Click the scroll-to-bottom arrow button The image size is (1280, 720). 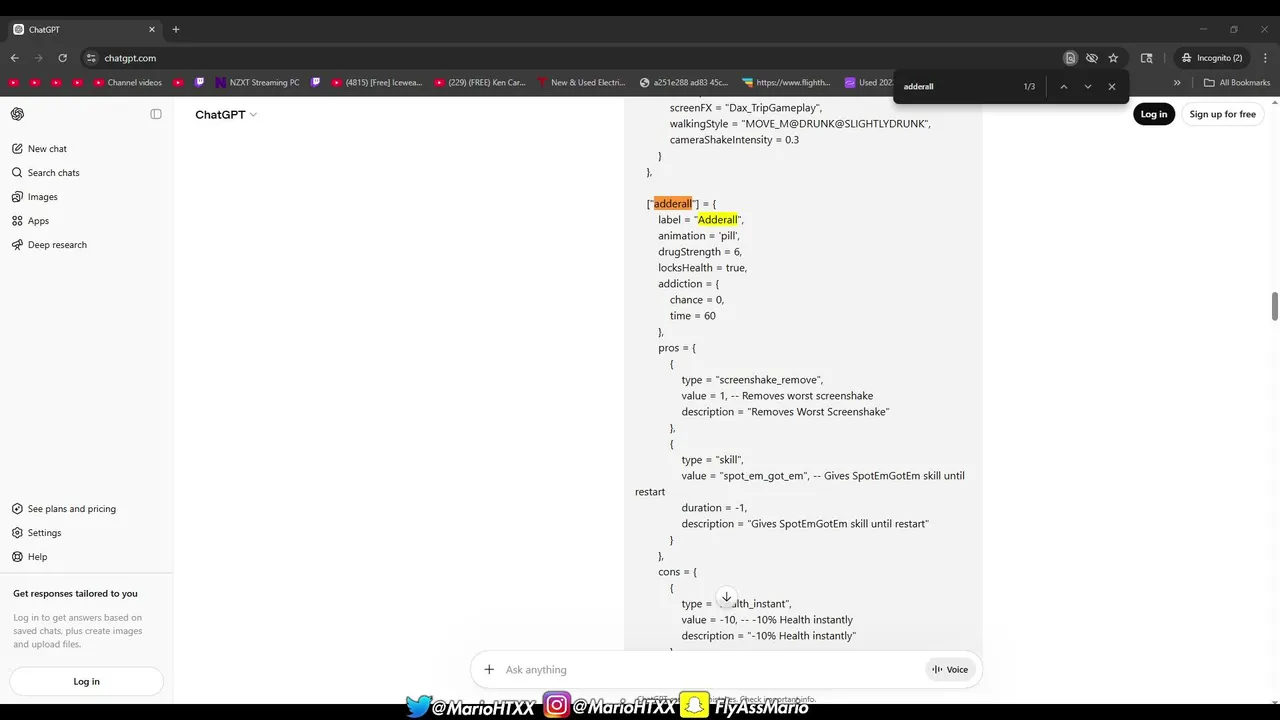(726, 597)
